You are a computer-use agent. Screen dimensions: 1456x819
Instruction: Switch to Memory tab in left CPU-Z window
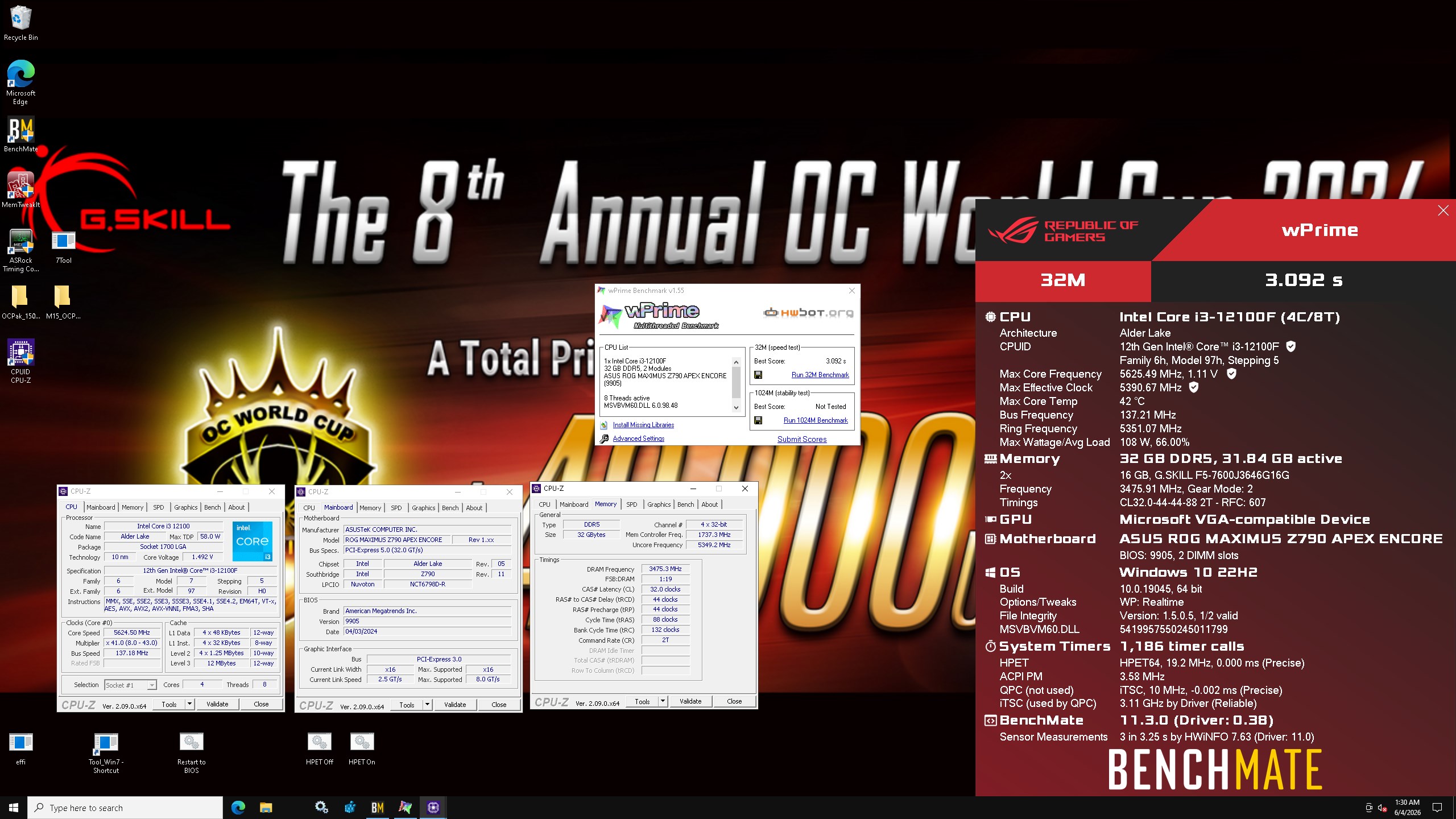(x=133, y=507)
